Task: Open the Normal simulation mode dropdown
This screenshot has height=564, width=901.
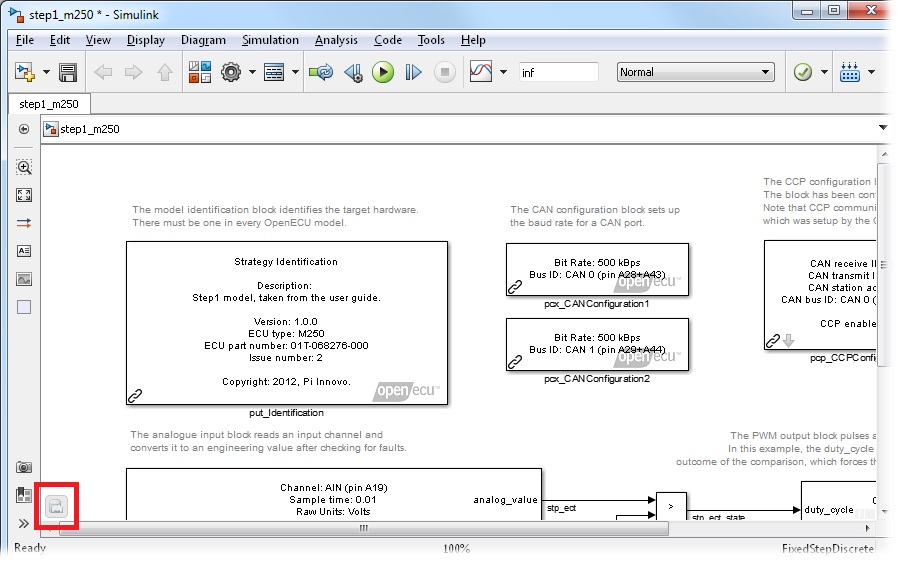Action: click(695, 72)
